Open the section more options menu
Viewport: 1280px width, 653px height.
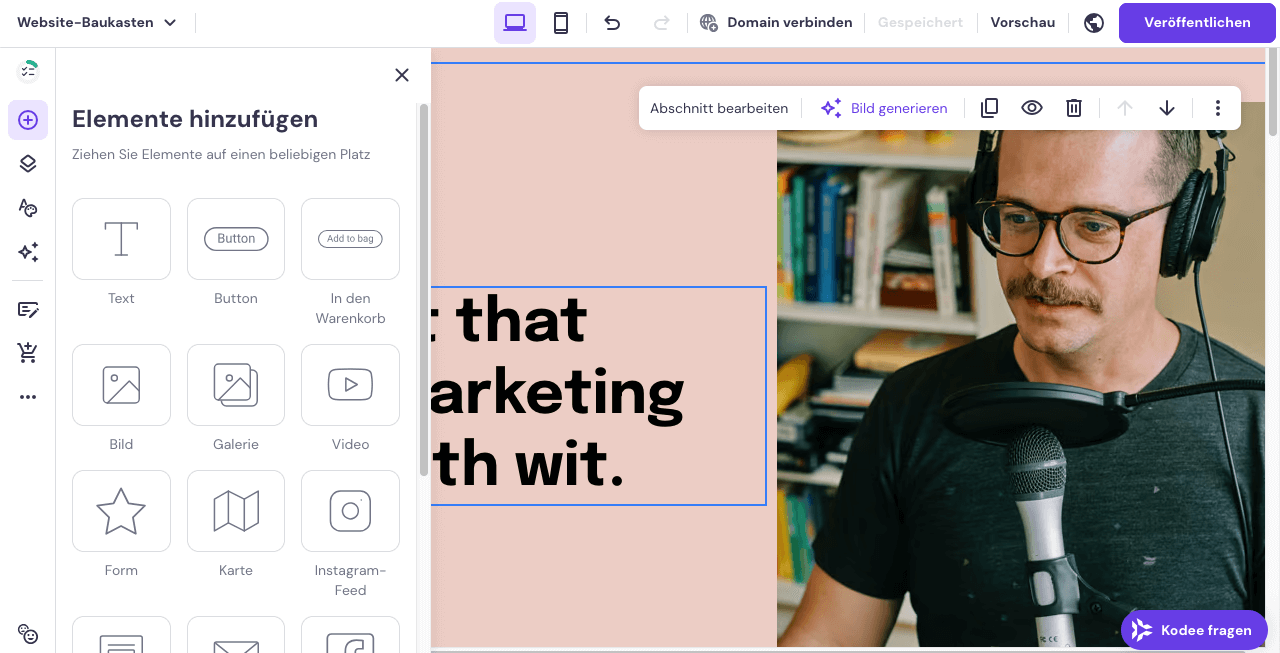tap(1218, 108)
